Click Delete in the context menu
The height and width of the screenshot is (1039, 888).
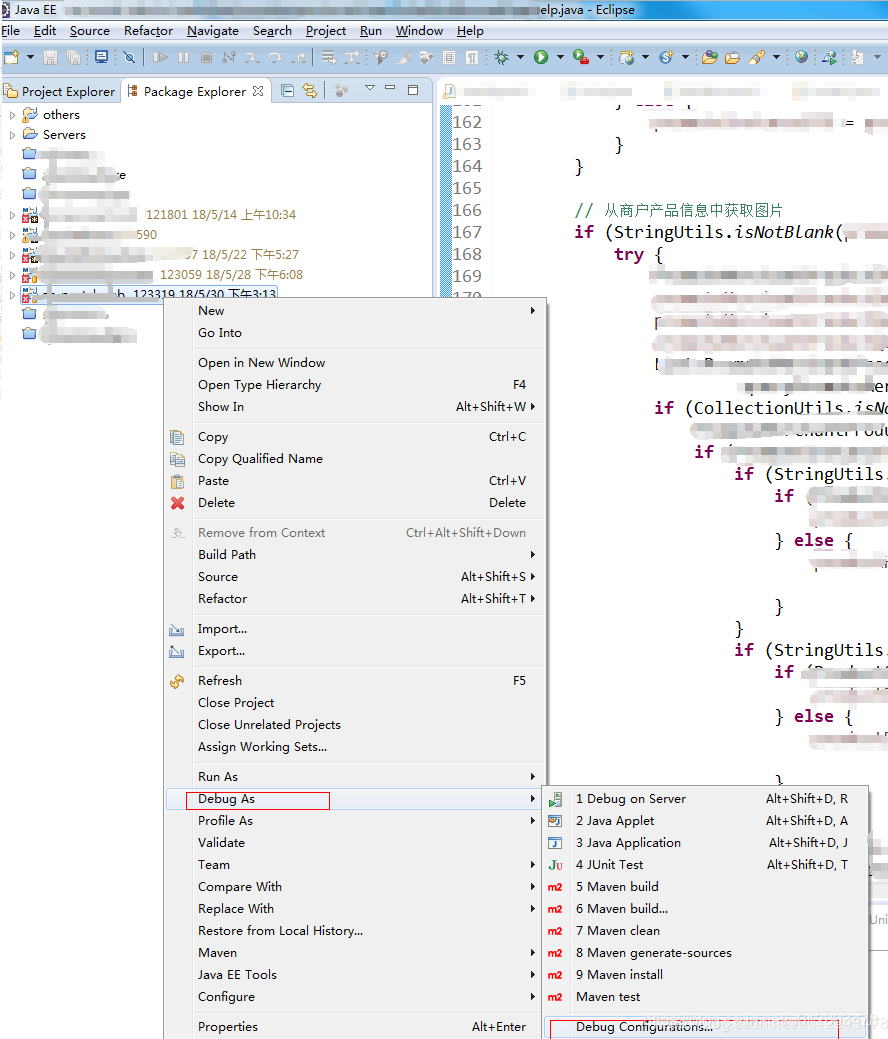pos(354,503)
